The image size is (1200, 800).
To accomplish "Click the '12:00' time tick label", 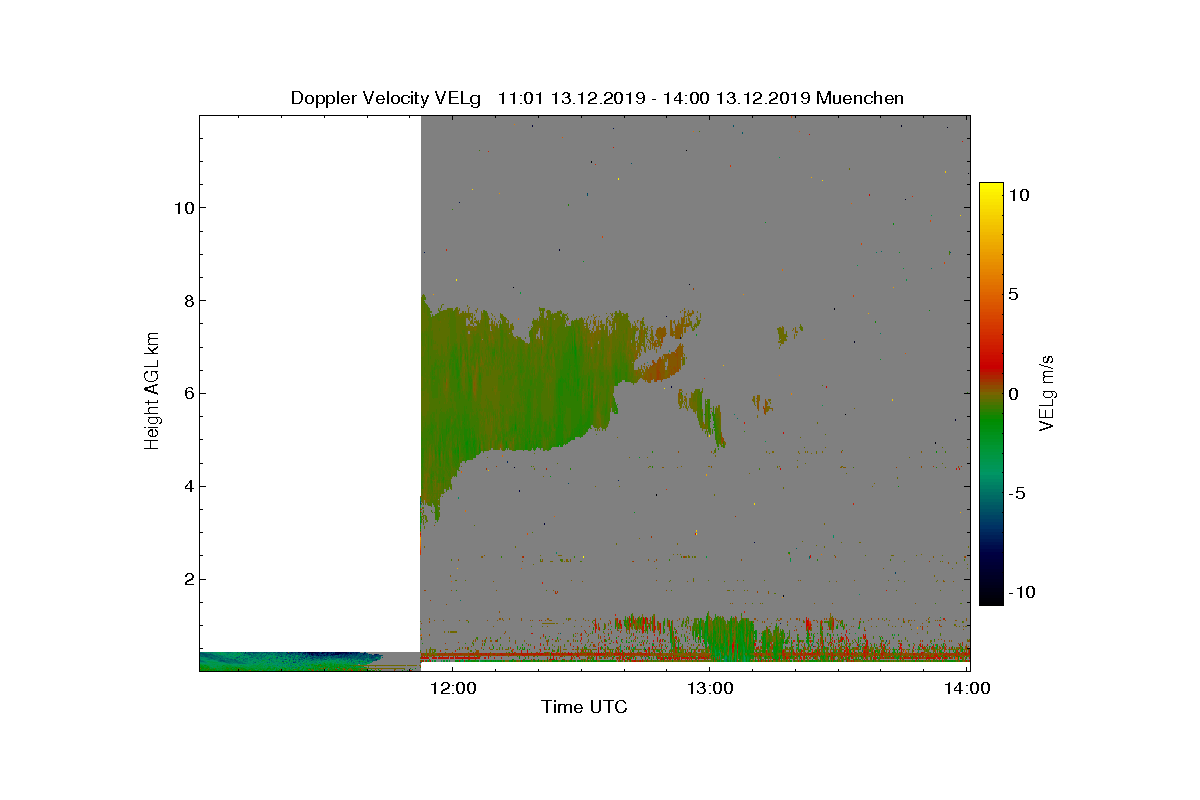I will [454, 688].
